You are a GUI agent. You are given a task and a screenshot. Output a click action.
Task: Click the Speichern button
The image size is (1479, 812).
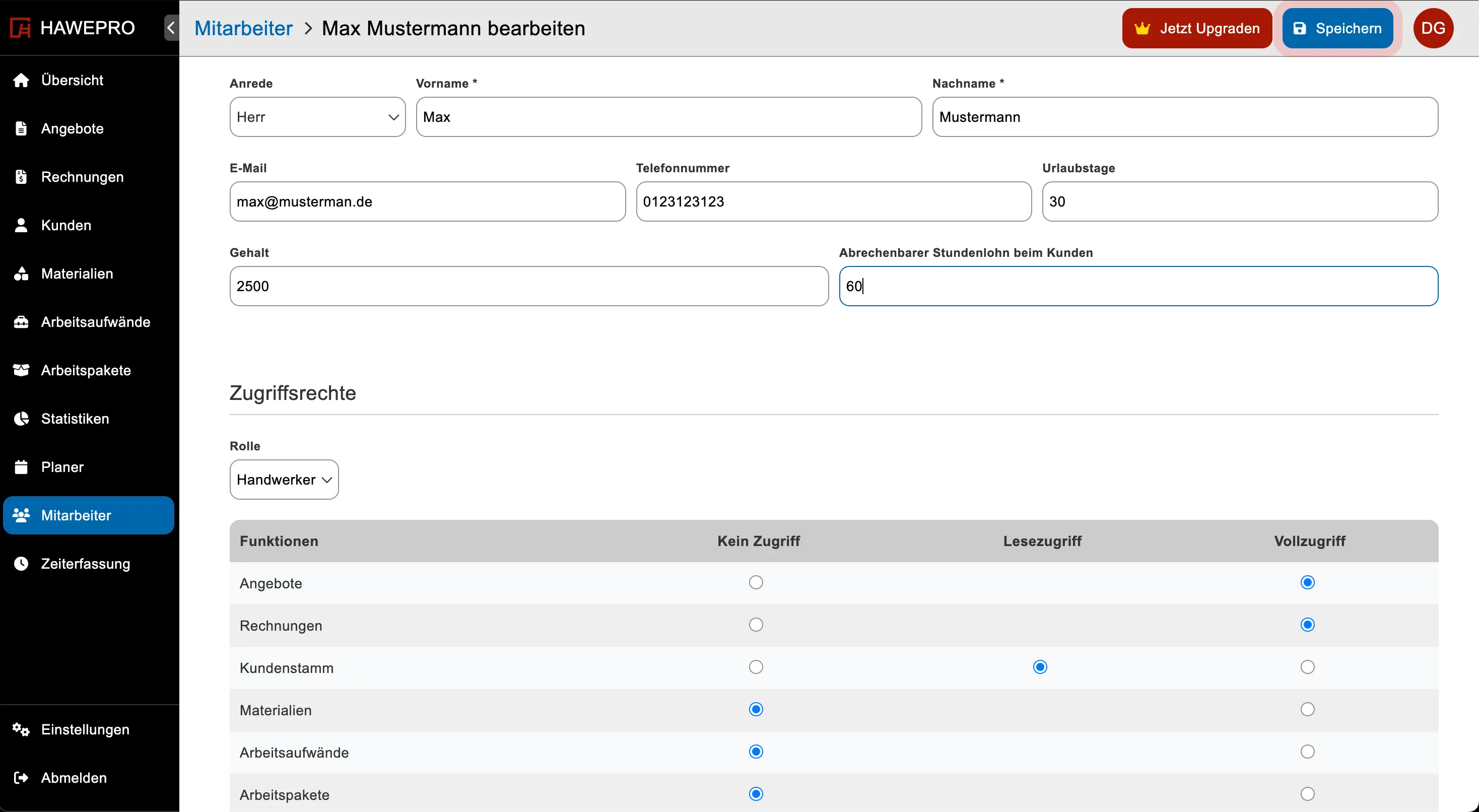tap(1337, 28)
